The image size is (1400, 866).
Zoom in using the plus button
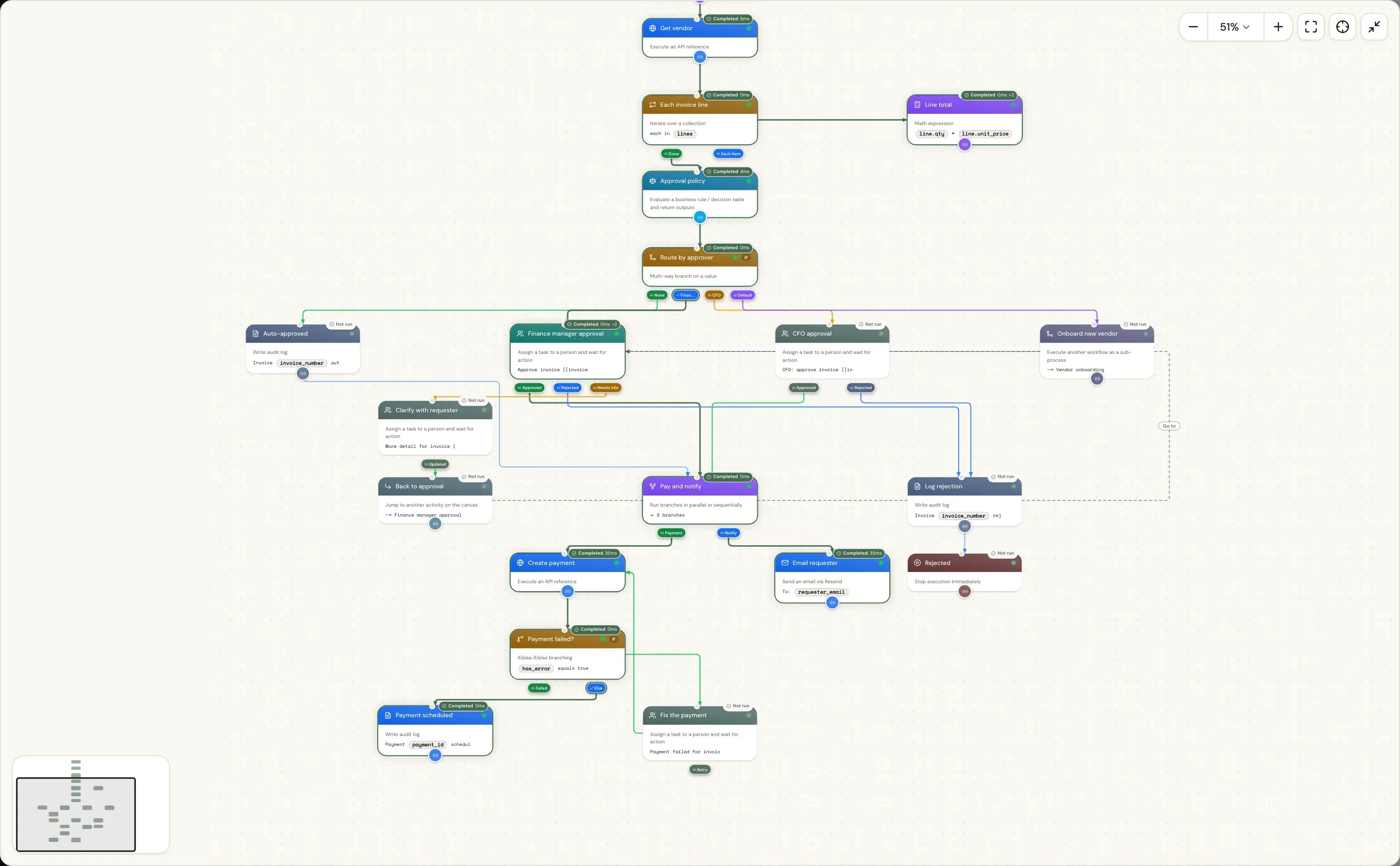1278,27
